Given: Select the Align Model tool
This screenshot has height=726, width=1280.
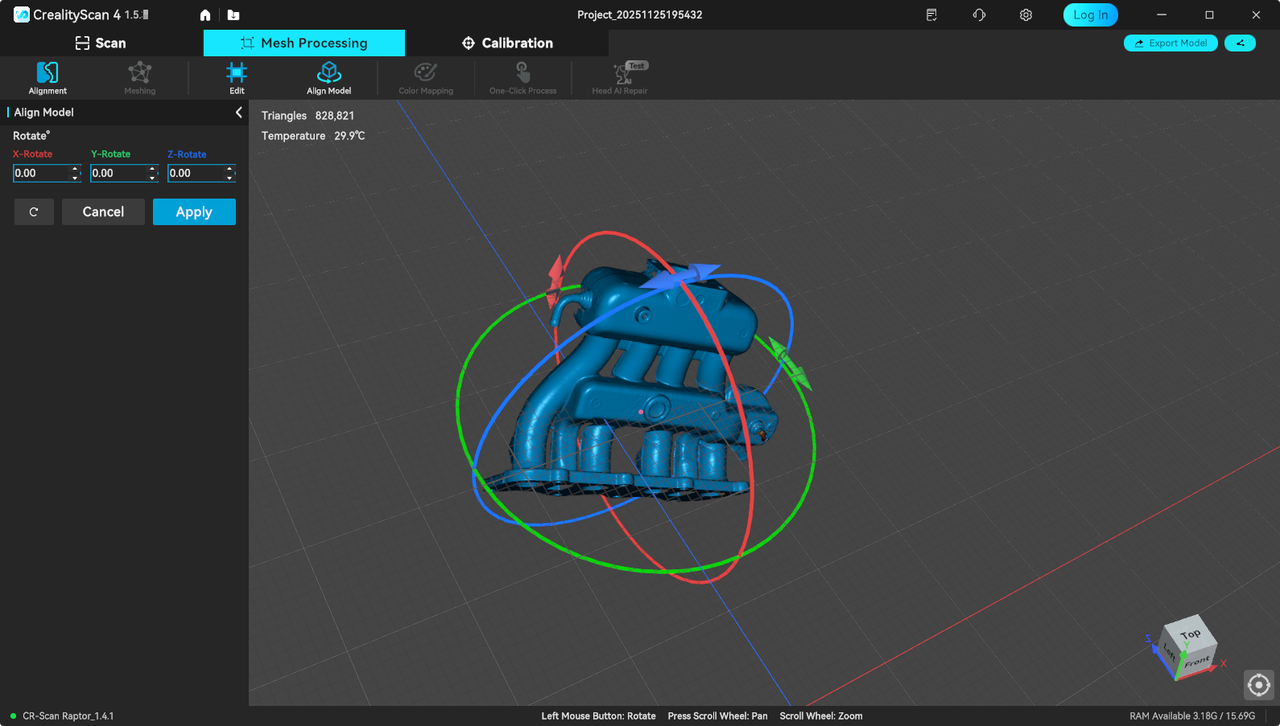Looking at the screenshot, I should [x=328, y=77].
